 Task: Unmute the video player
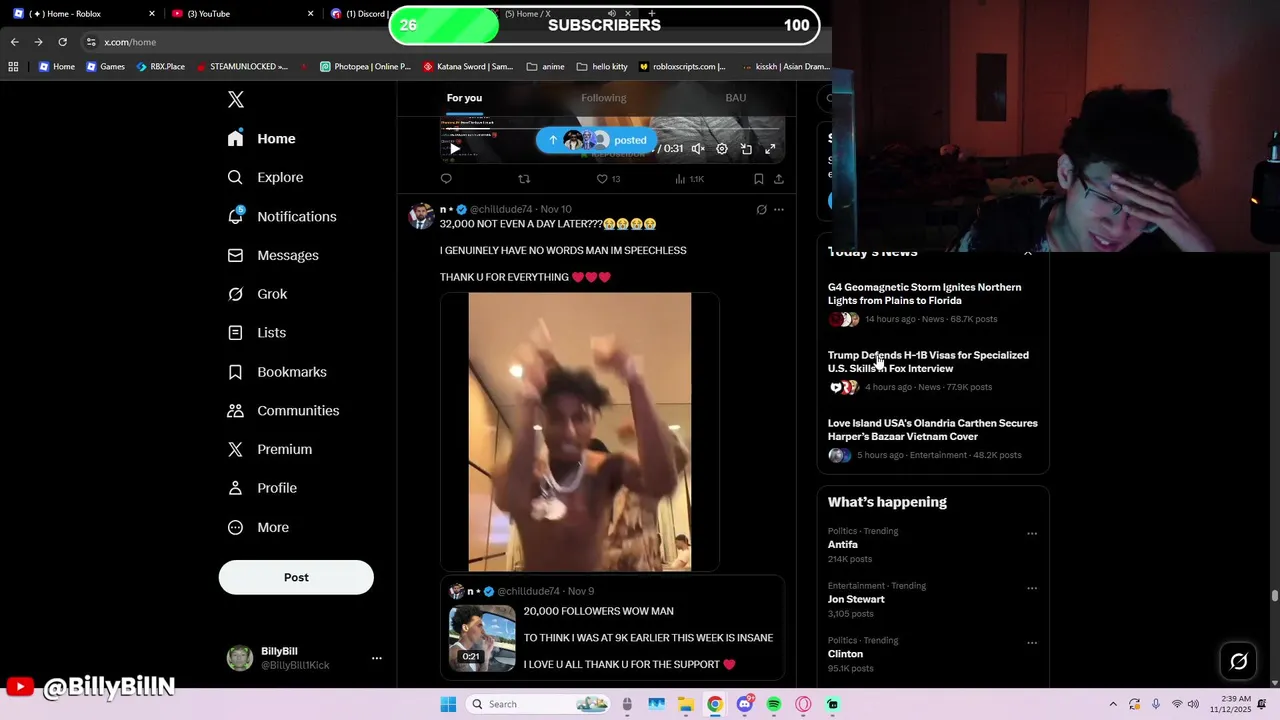coord(698,149)
